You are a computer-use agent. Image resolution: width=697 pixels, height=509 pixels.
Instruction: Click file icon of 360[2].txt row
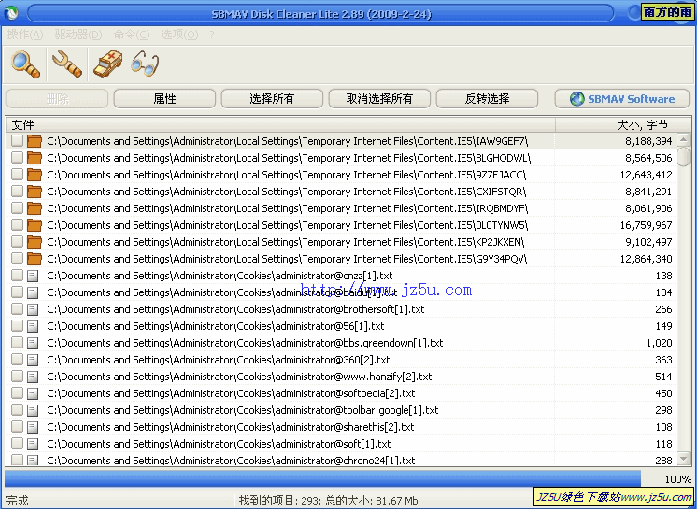32,360
